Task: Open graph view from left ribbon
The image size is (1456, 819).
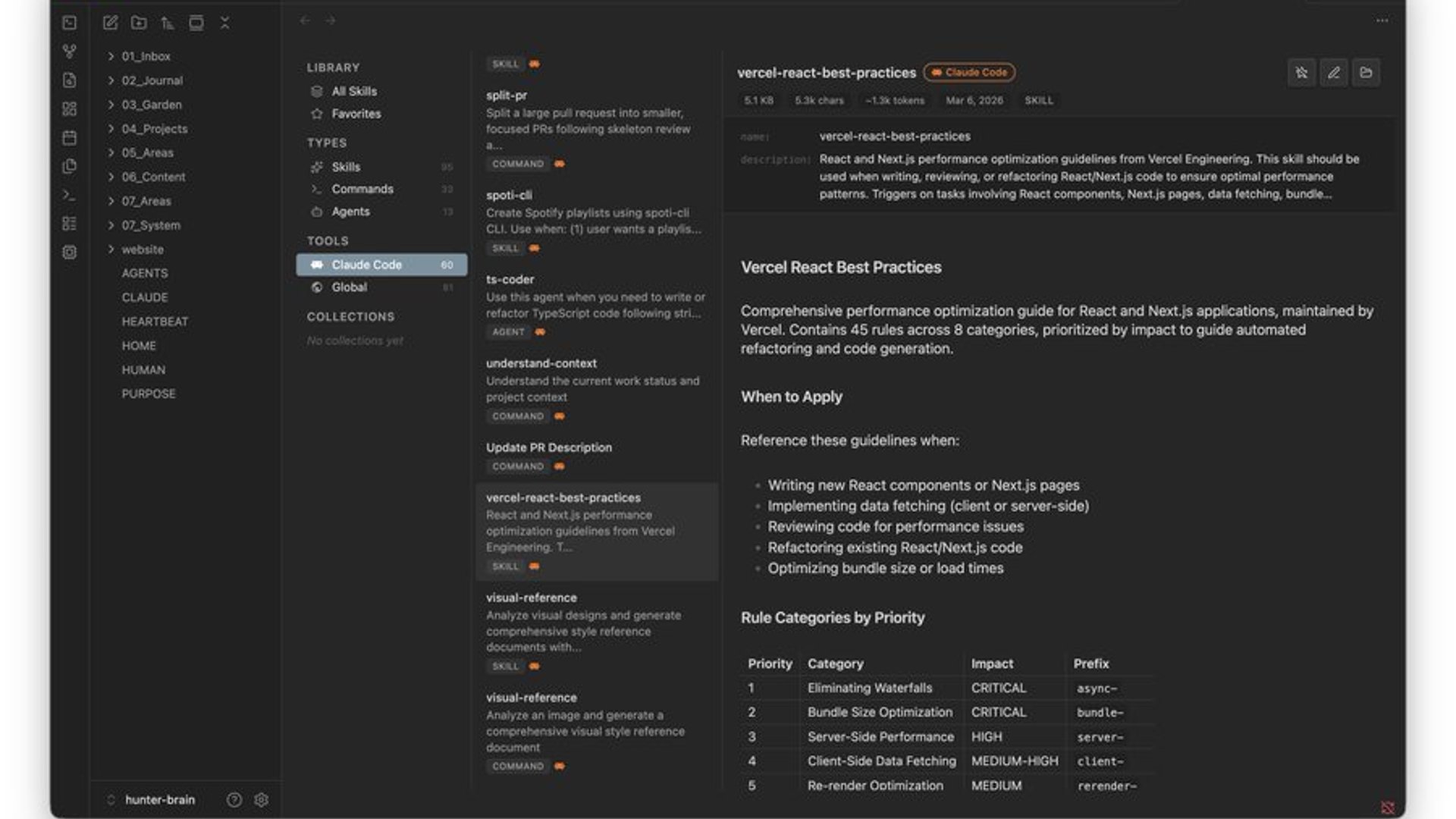Action: coord(69,52)
